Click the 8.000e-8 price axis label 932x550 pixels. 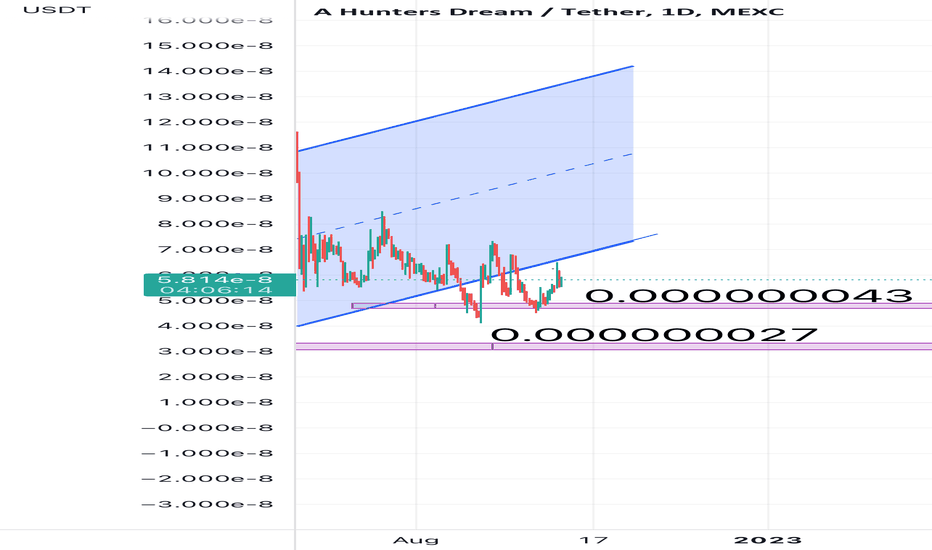(215, 224)
